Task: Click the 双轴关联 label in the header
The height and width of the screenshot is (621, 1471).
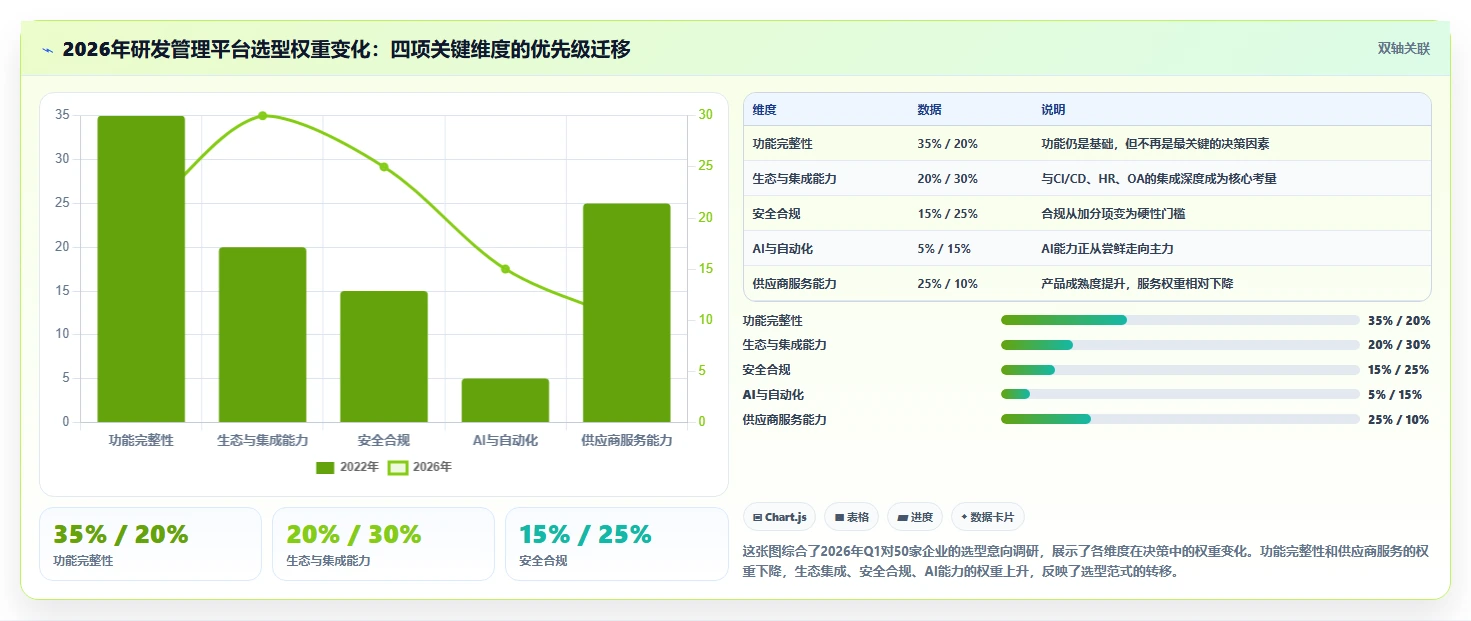Action: (x=1404, y=48)
